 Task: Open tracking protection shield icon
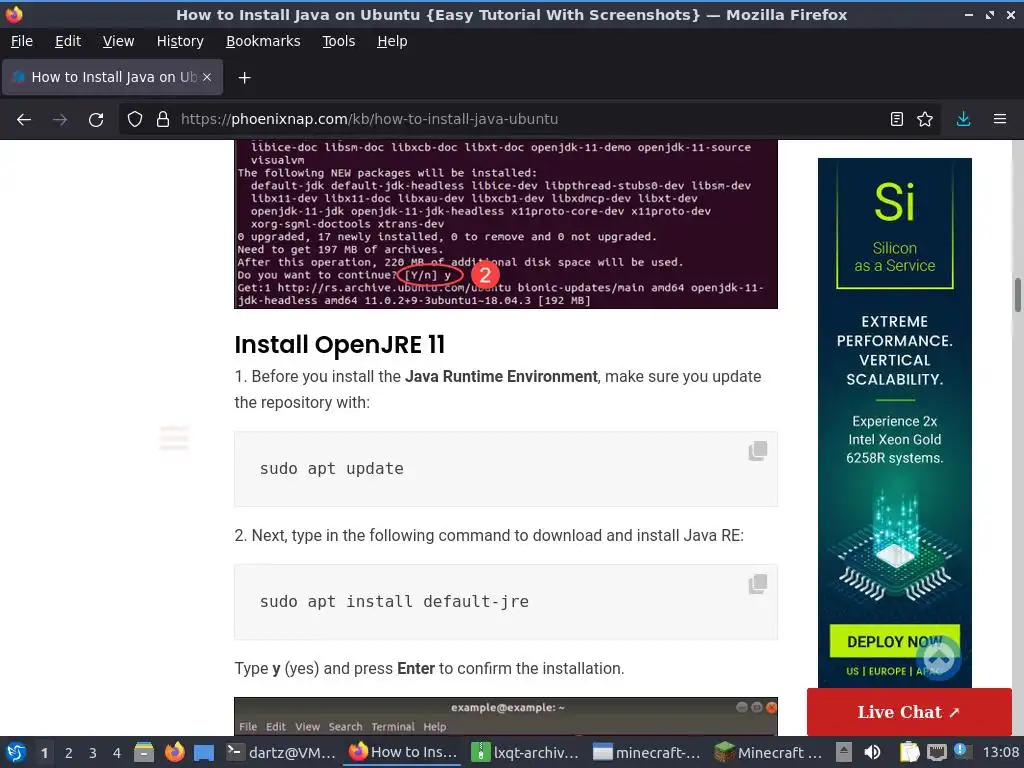click(x=135, y=120)
